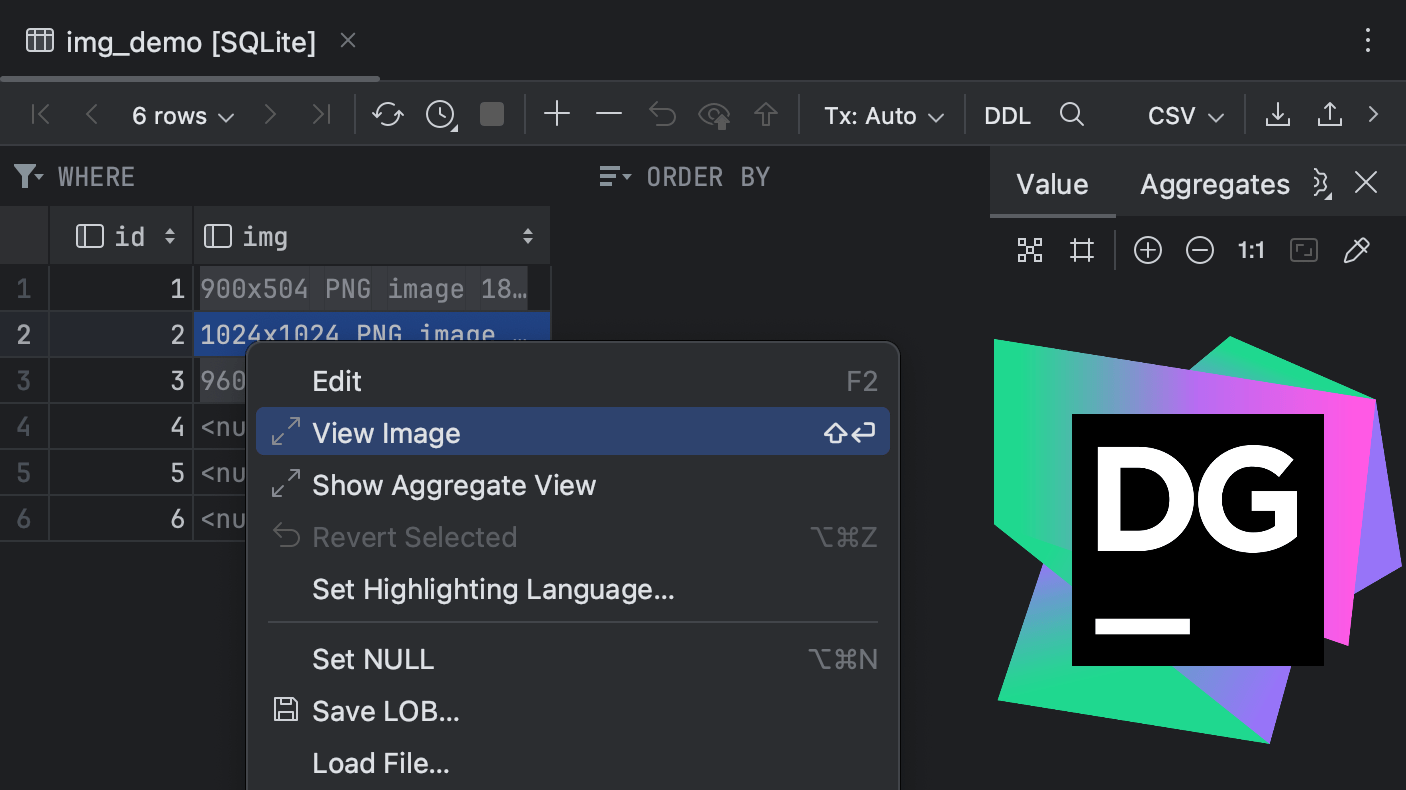Toggle ascending sort on the id column
Image resolution: width=1406 pixels, height=790 pixels.
[x=170, y=236]
